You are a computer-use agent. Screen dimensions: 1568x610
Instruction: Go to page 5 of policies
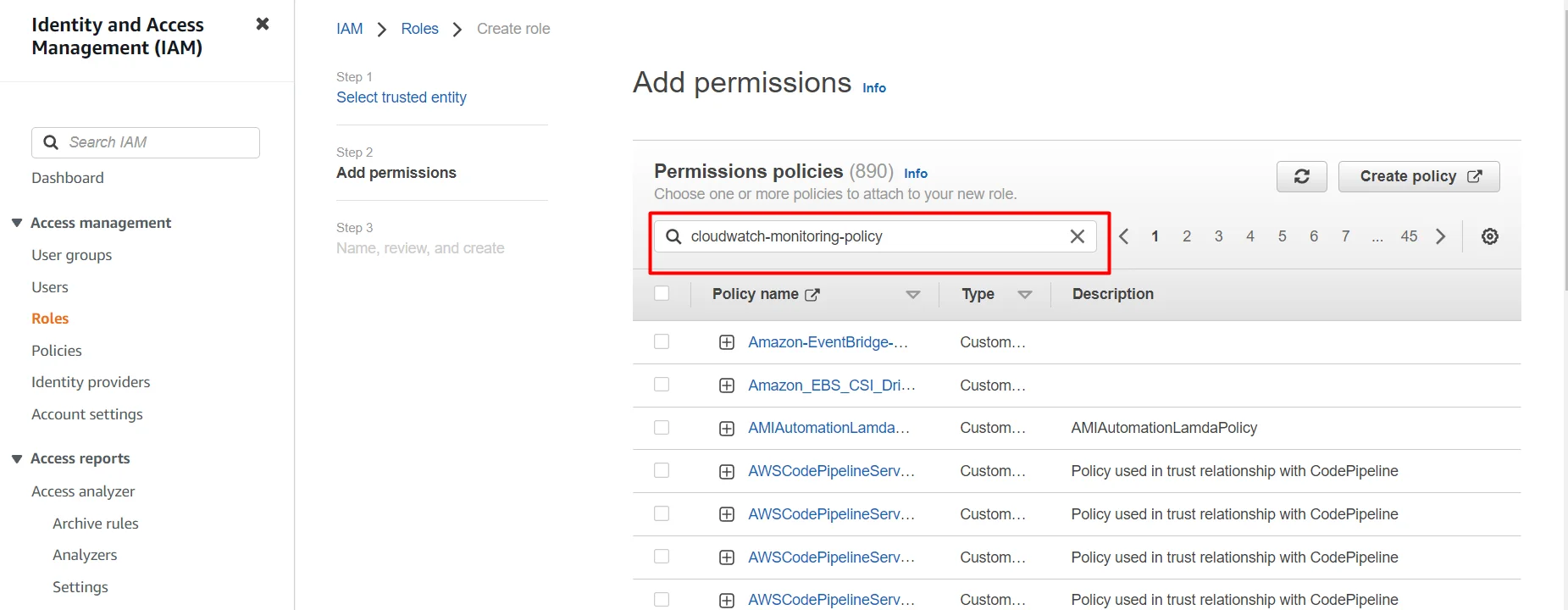coord(1282,236)
